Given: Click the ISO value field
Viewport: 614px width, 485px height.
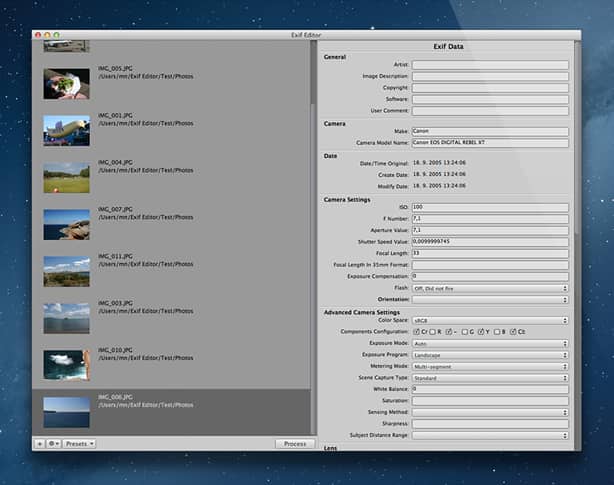Looking at the screenshot, I should [x=489, y=207].
